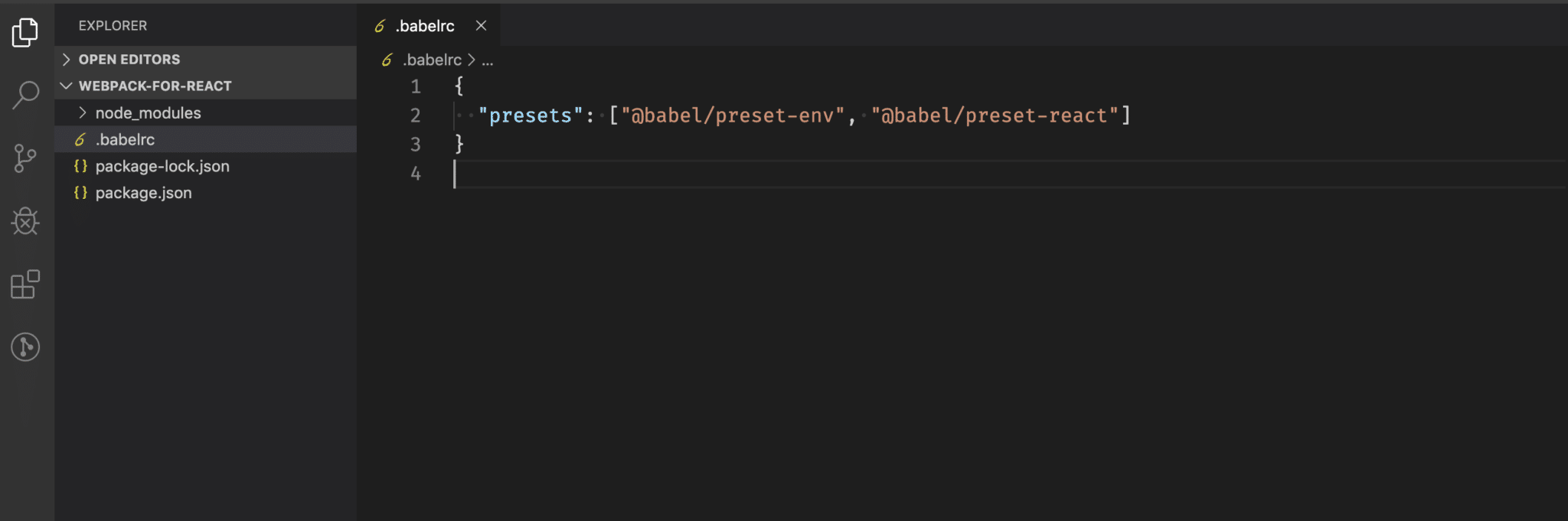
Task: Click the Babel icon beside .babelrc in Explorer
Action: coord(80,139)
